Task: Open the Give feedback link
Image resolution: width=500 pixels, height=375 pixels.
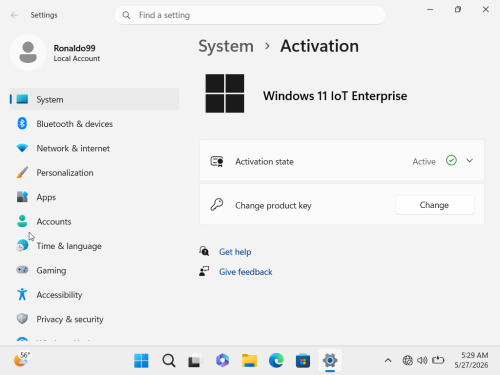Action: [x=246, y=272]
